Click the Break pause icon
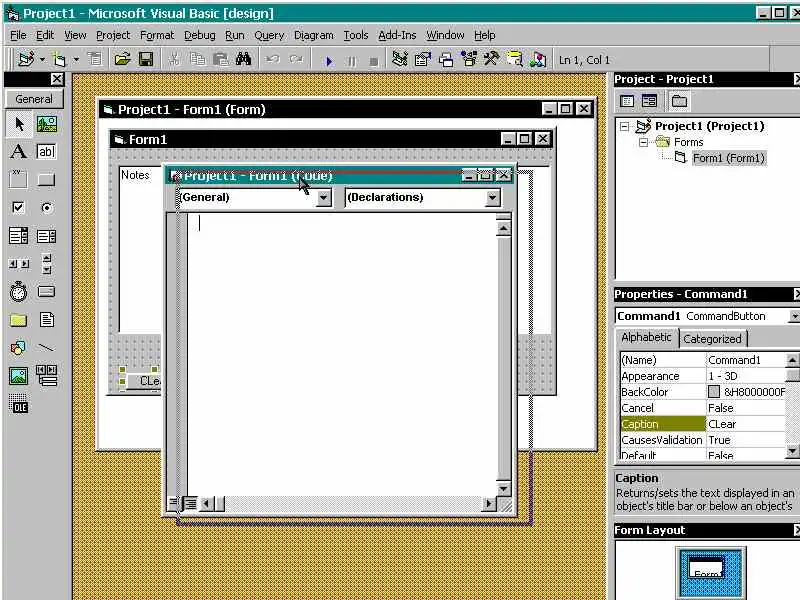The height and width of the screenshot is (600, 800). (x=352, y=61)
